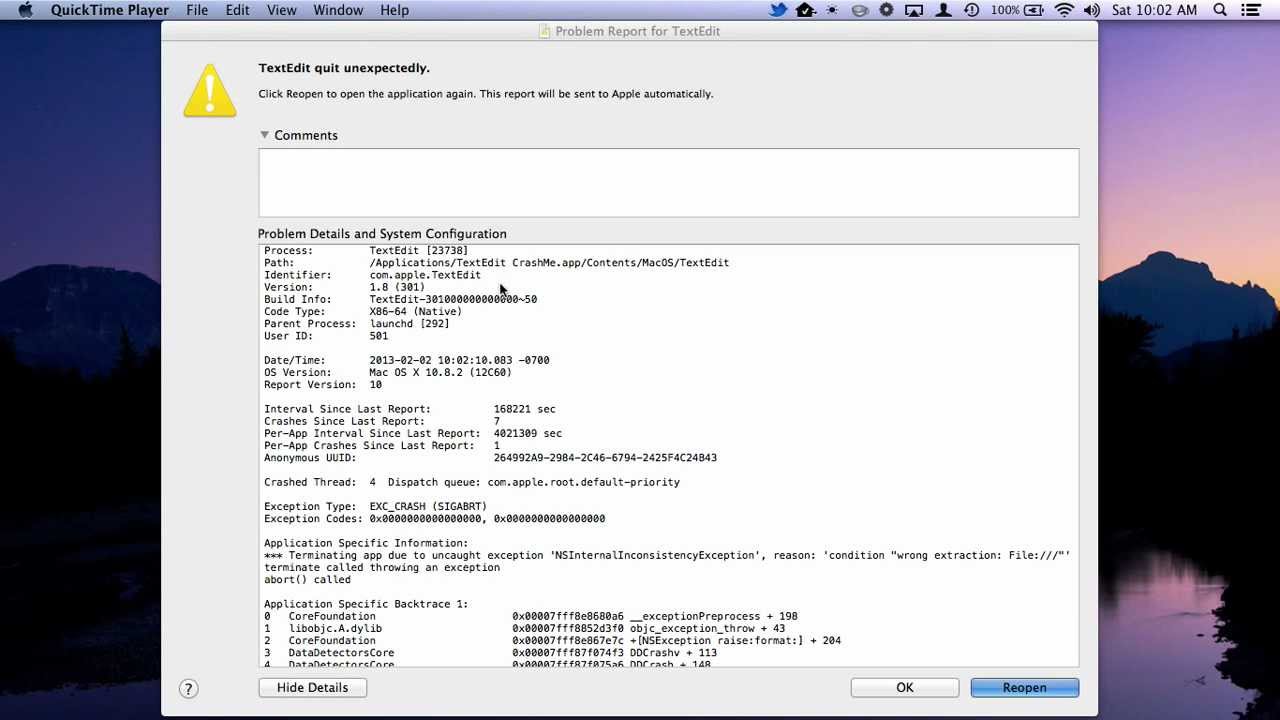Open the Help menu

394,10
